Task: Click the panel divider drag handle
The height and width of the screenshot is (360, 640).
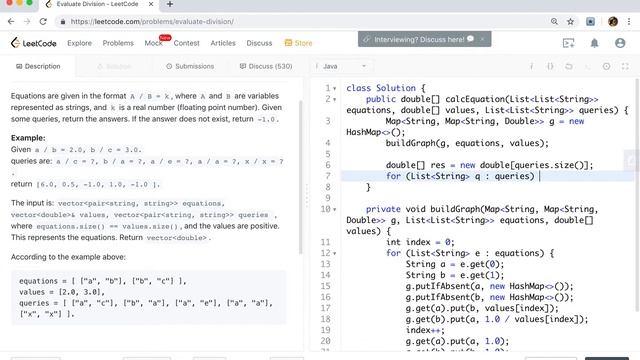Action: pyautogui.click(x=307, y=196)
